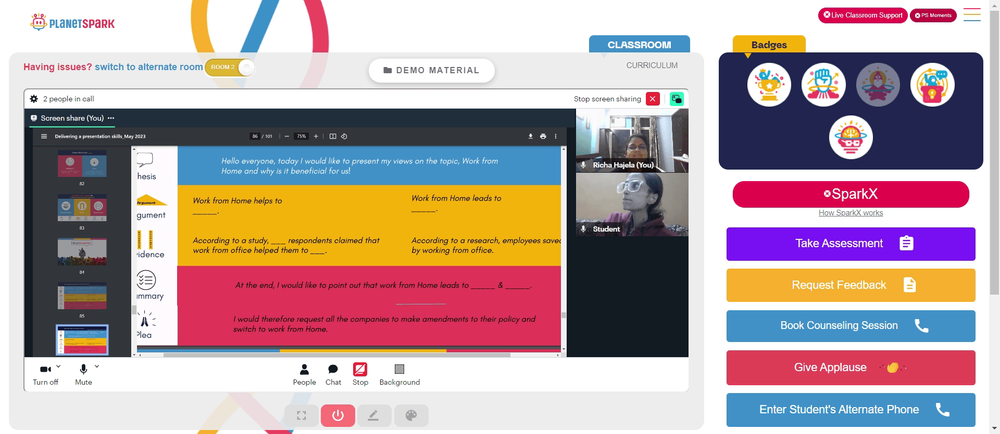Zoom in the PDF with plus
This screenshot has width=1000, height=434.
coord(316,136)
